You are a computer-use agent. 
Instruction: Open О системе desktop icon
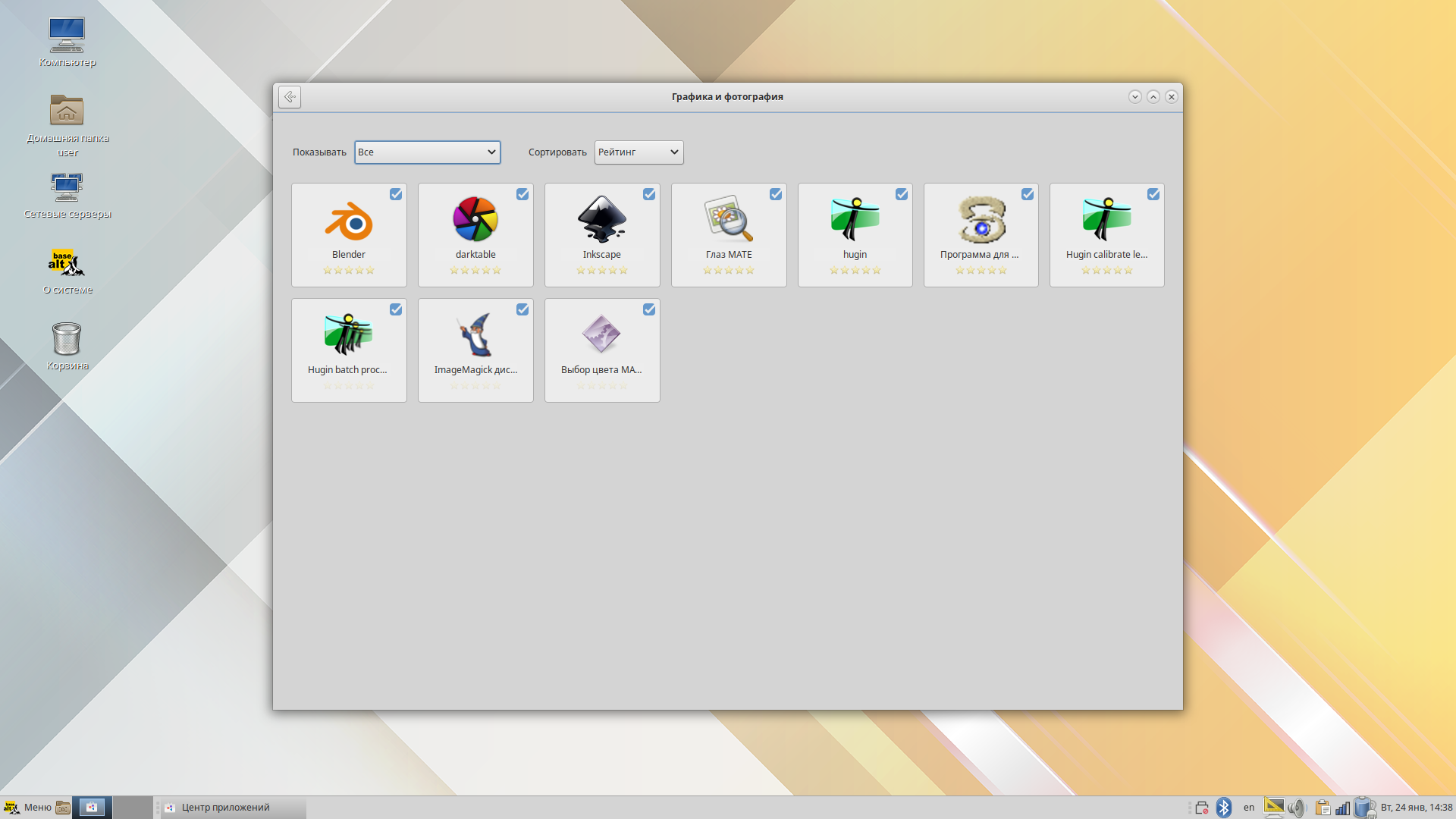point(67,262)
